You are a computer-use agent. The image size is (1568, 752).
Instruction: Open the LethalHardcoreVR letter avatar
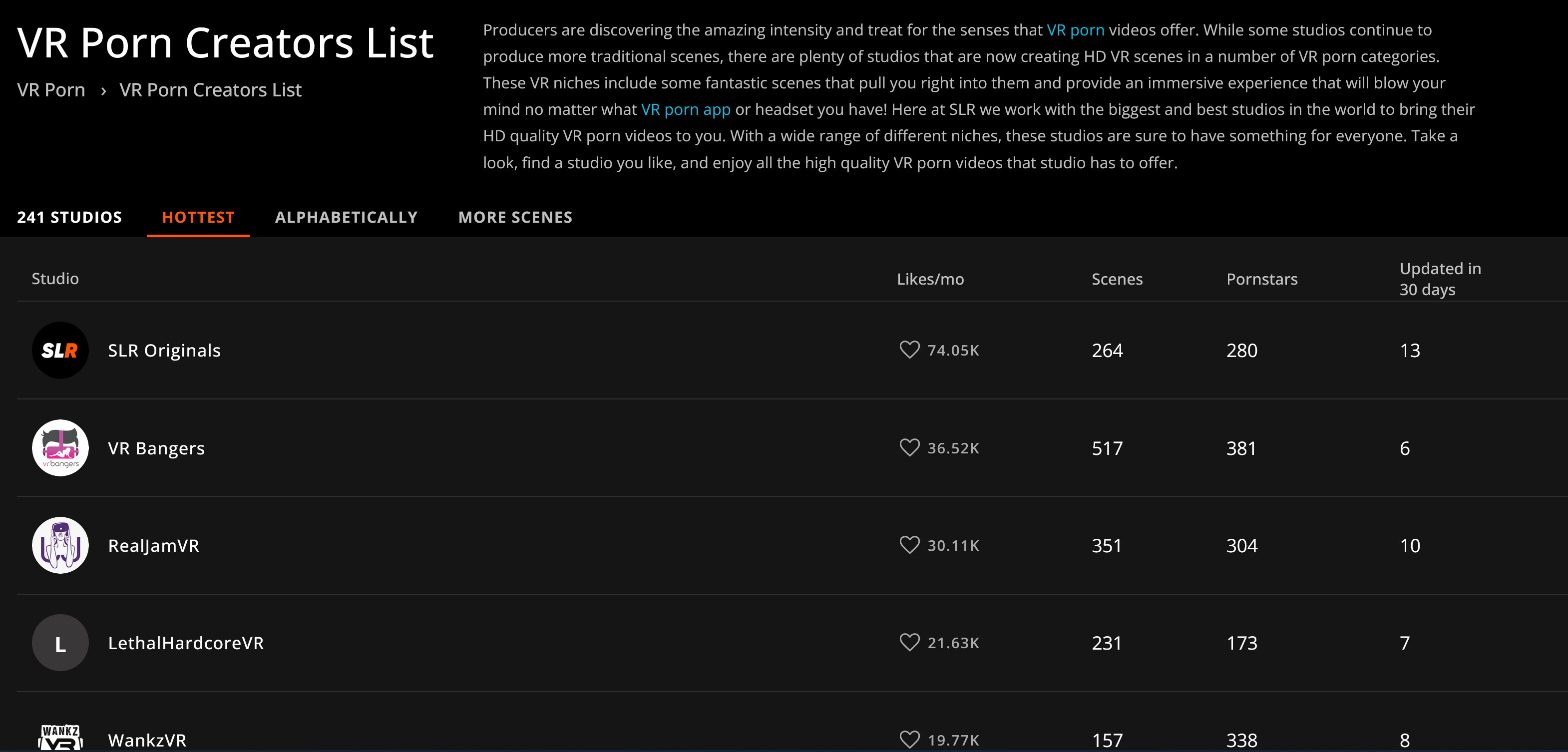click(60, 643)
